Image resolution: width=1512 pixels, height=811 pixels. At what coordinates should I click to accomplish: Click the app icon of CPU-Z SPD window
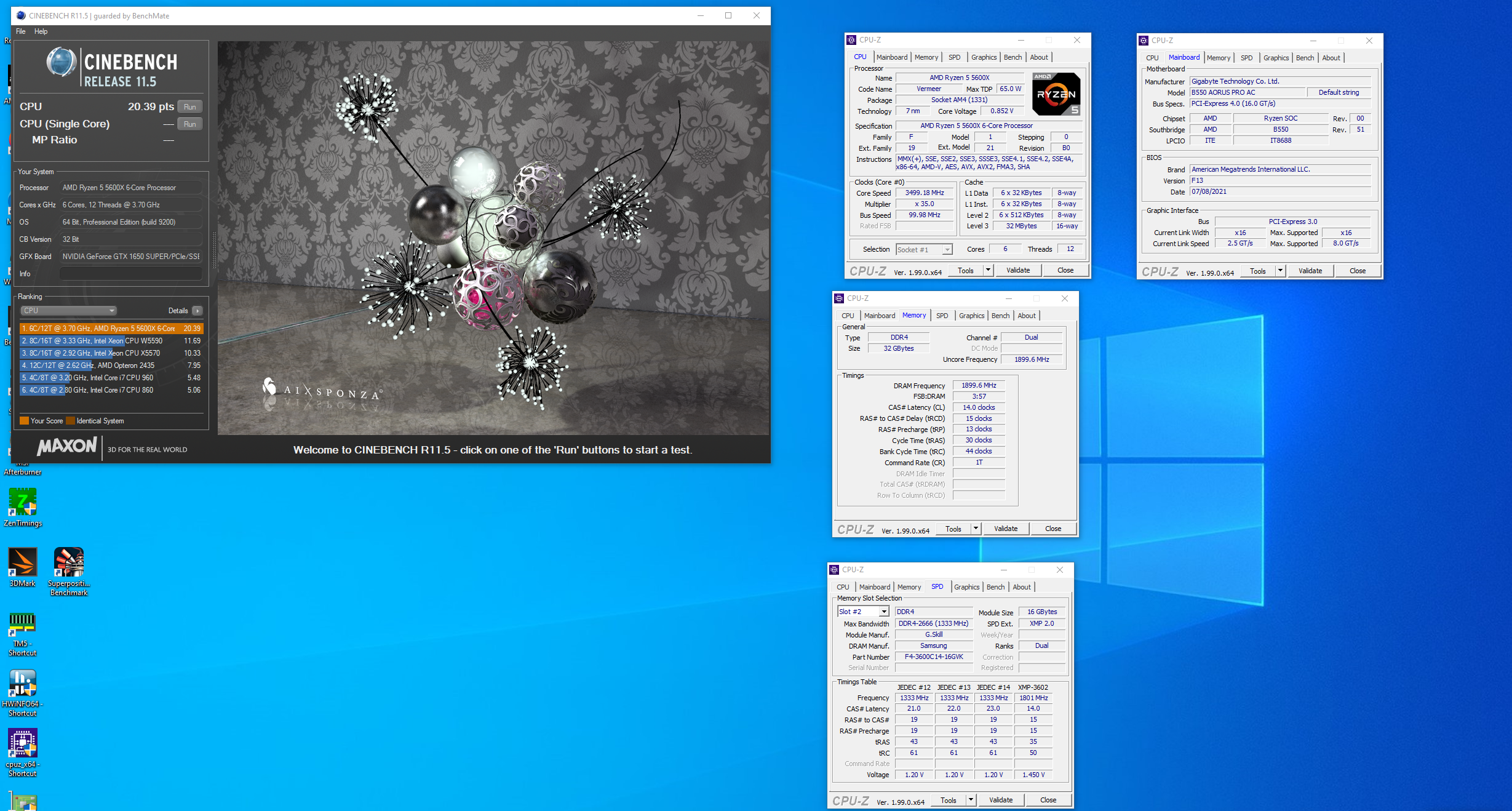click(x=834, y=570)
